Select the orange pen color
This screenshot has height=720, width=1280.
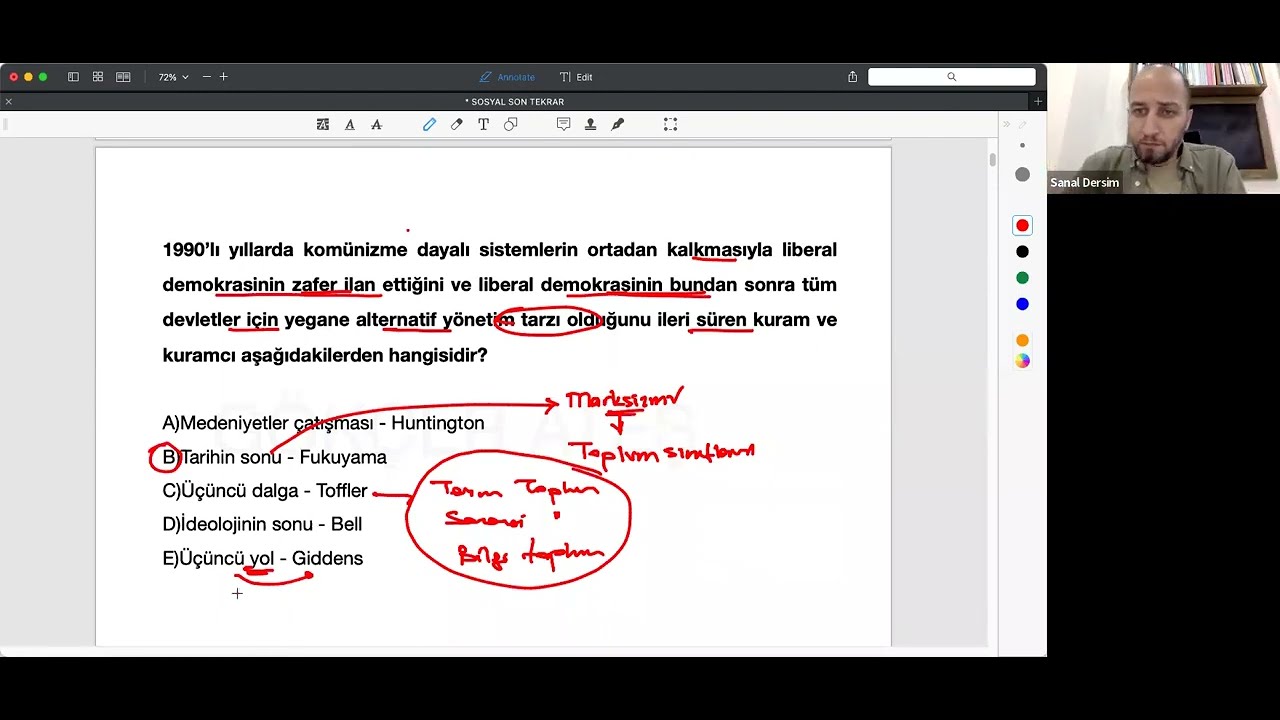[x=1022, y=341]
